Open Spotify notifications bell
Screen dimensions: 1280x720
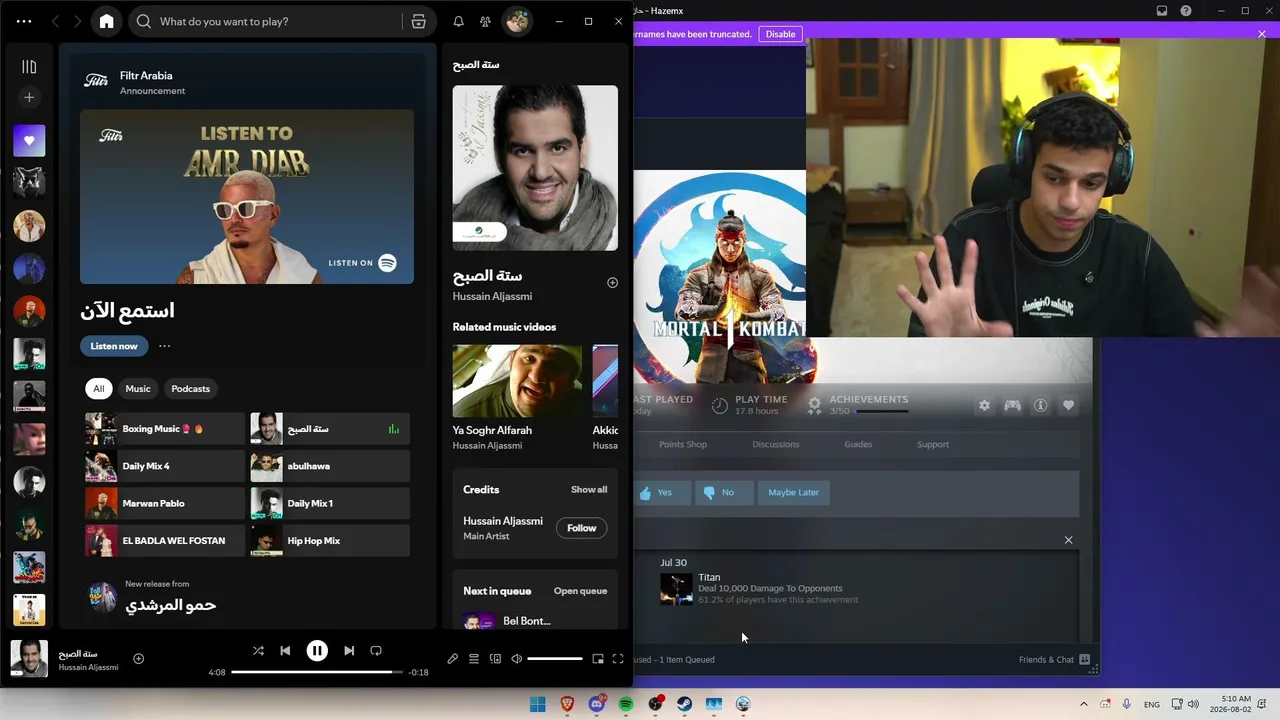pyautogui.click(x=458, y=21)
